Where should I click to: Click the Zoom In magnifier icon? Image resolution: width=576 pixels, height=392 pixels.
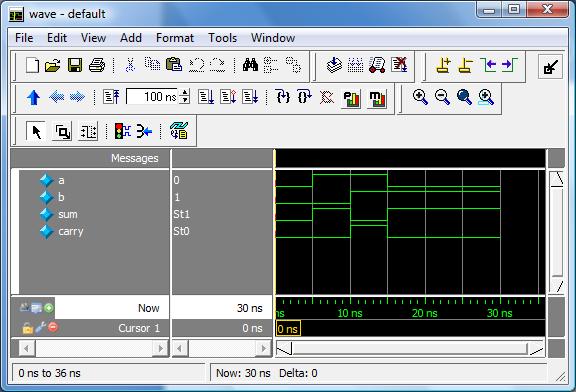click(420, 97)
